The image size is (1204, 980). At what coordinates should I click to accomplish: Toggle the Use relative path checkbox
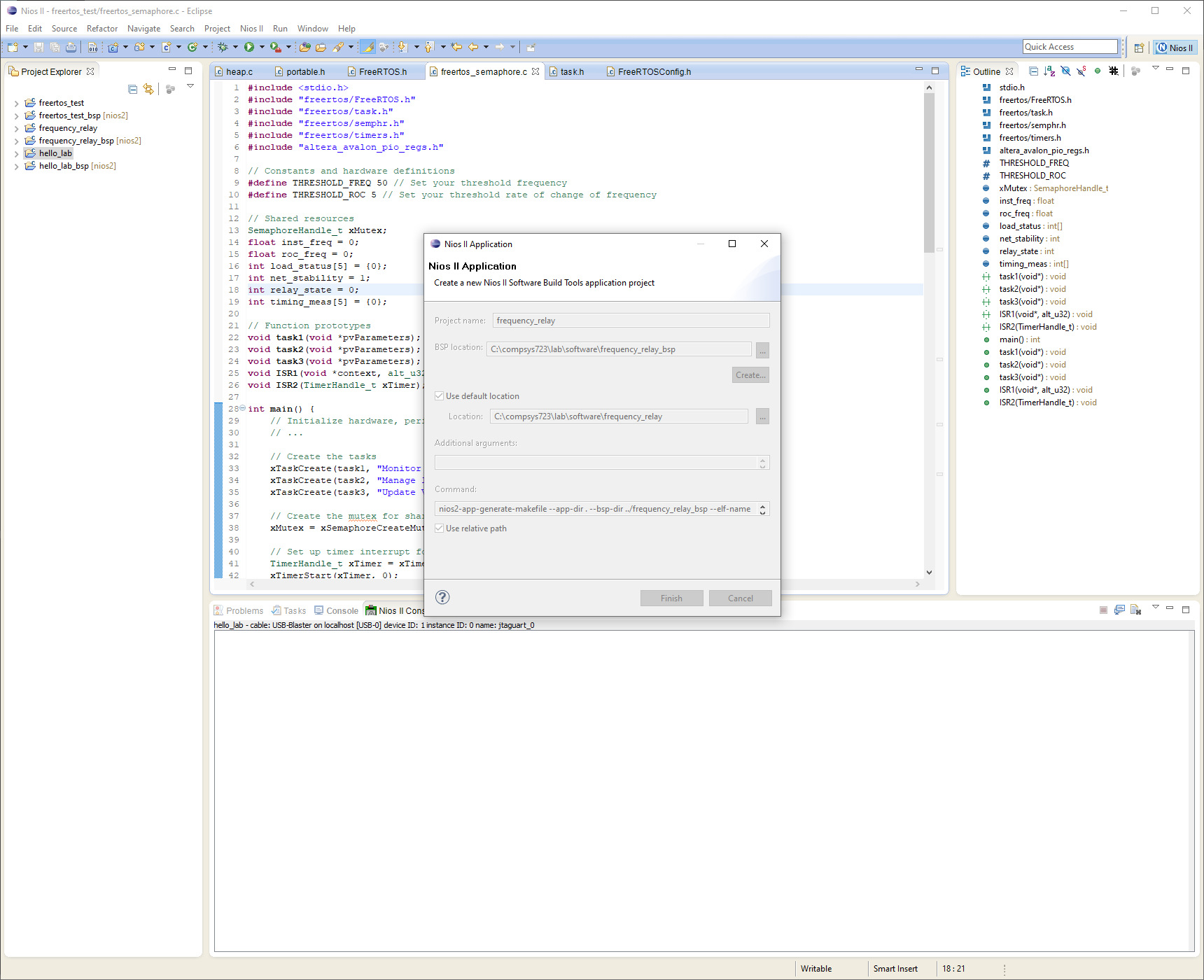tap(440, 528)
